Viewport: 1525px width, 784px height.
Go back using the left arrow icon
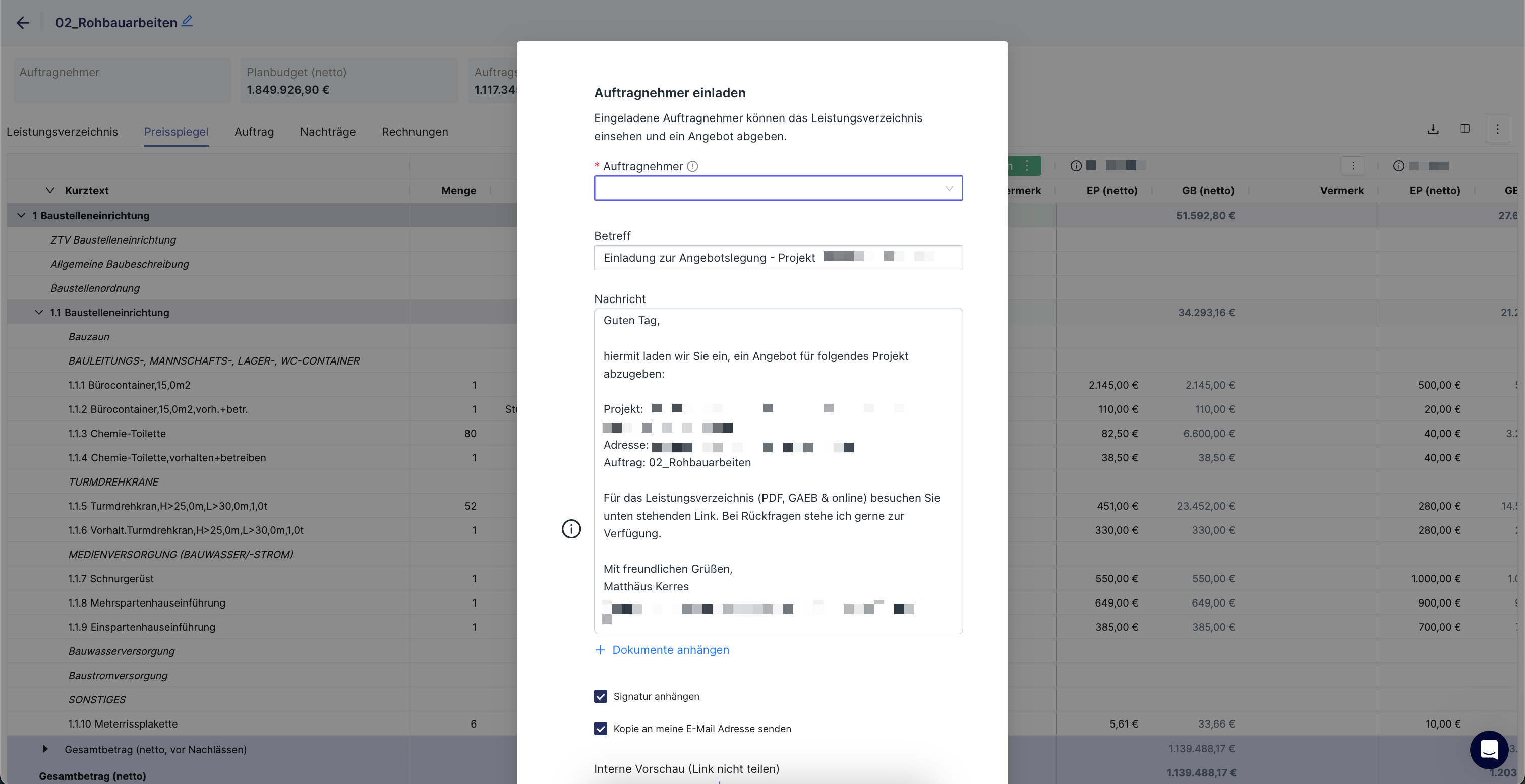[x=23, y=23]
